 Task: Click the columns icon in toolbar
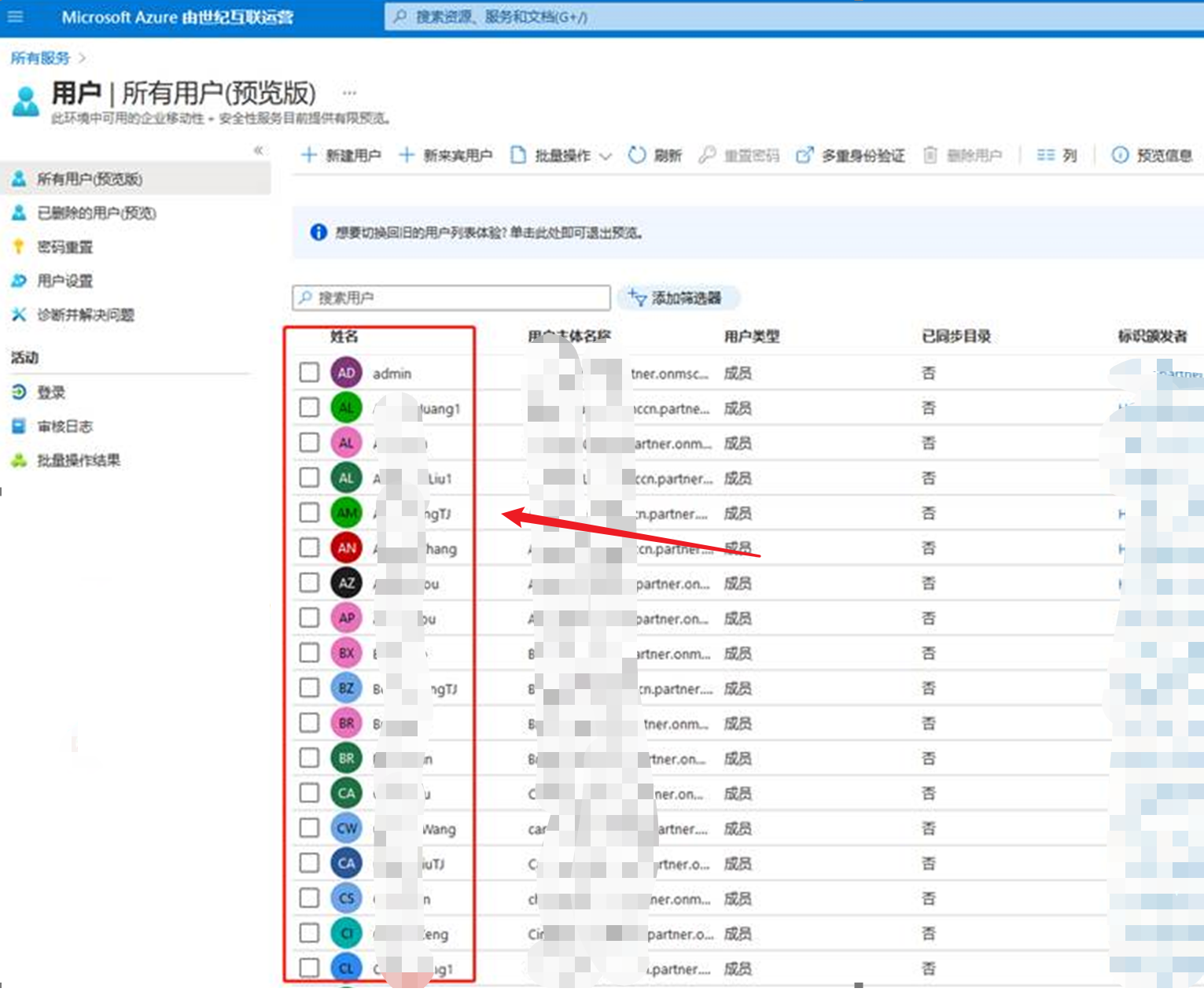(1045, 155)
